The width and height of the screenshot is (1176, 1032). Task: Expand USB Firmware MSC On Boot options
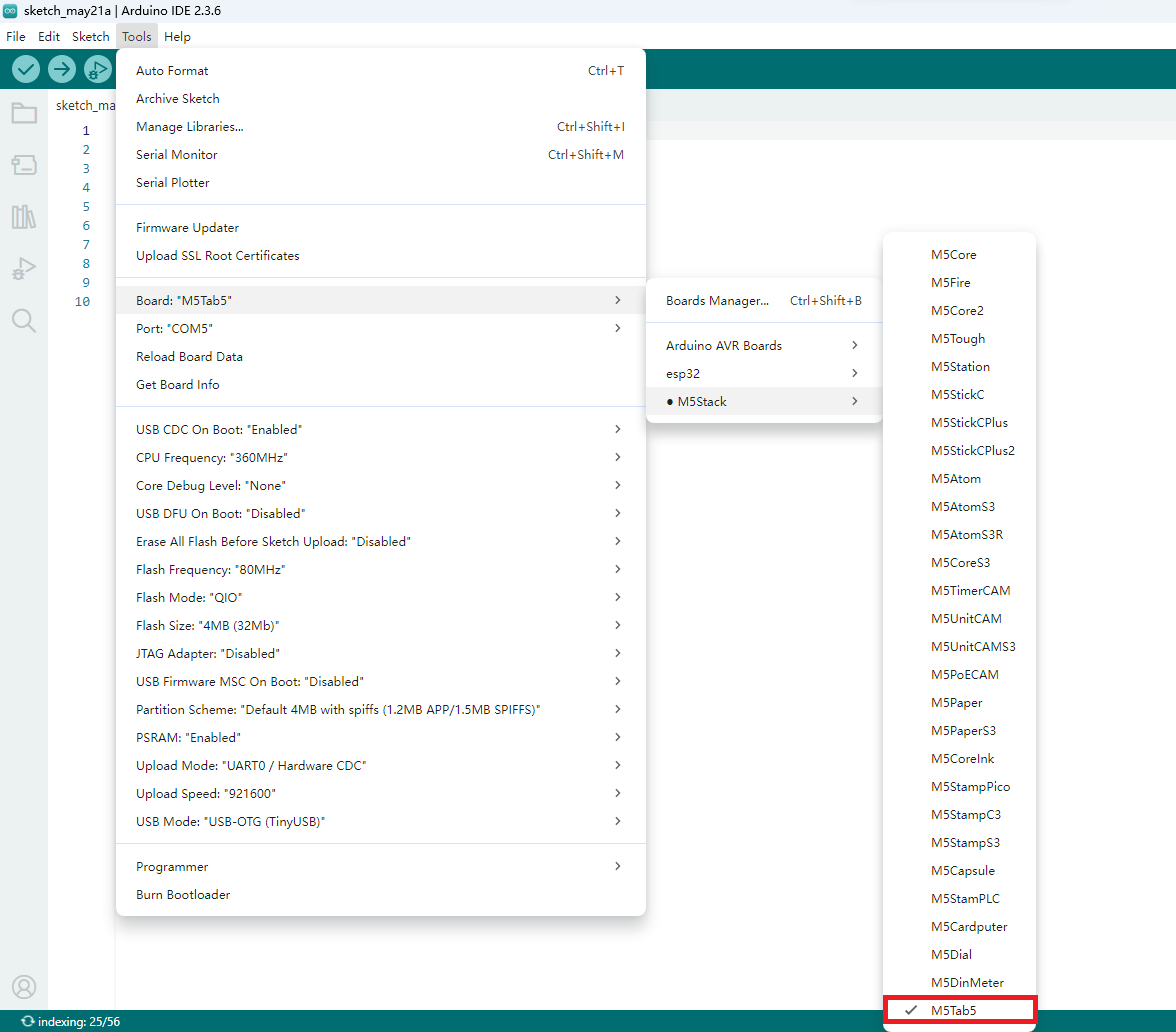pos(381,682)
